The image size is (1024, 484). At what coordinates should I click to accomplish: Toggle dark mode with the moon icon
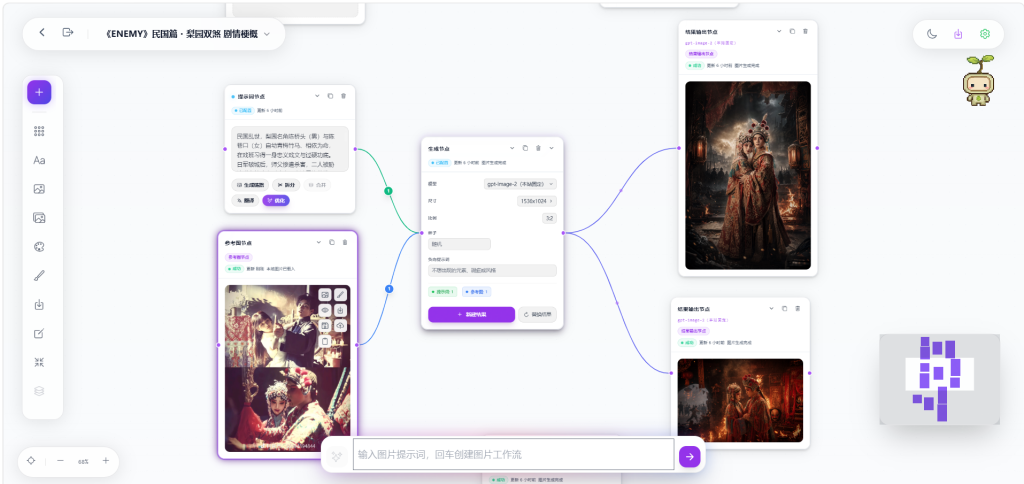(x=933, y=34)
